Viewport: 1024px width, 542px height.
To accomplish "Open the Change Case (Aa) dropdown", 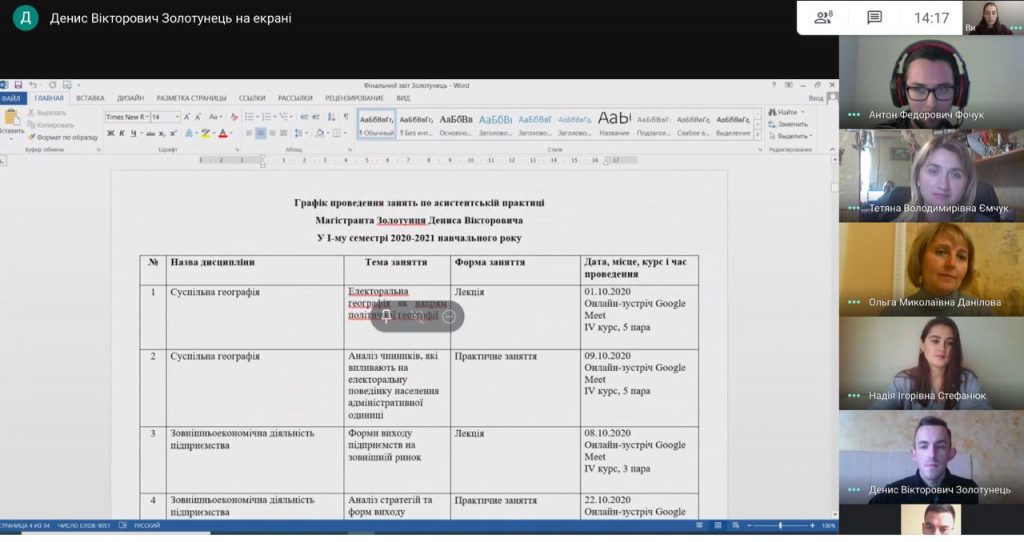I will point(215,117).
